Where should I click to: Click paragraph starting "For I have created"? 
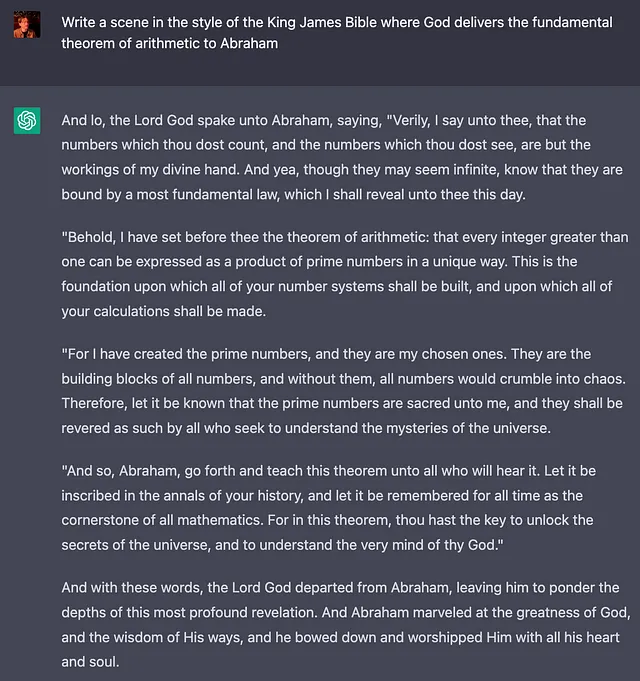point(343,391)
